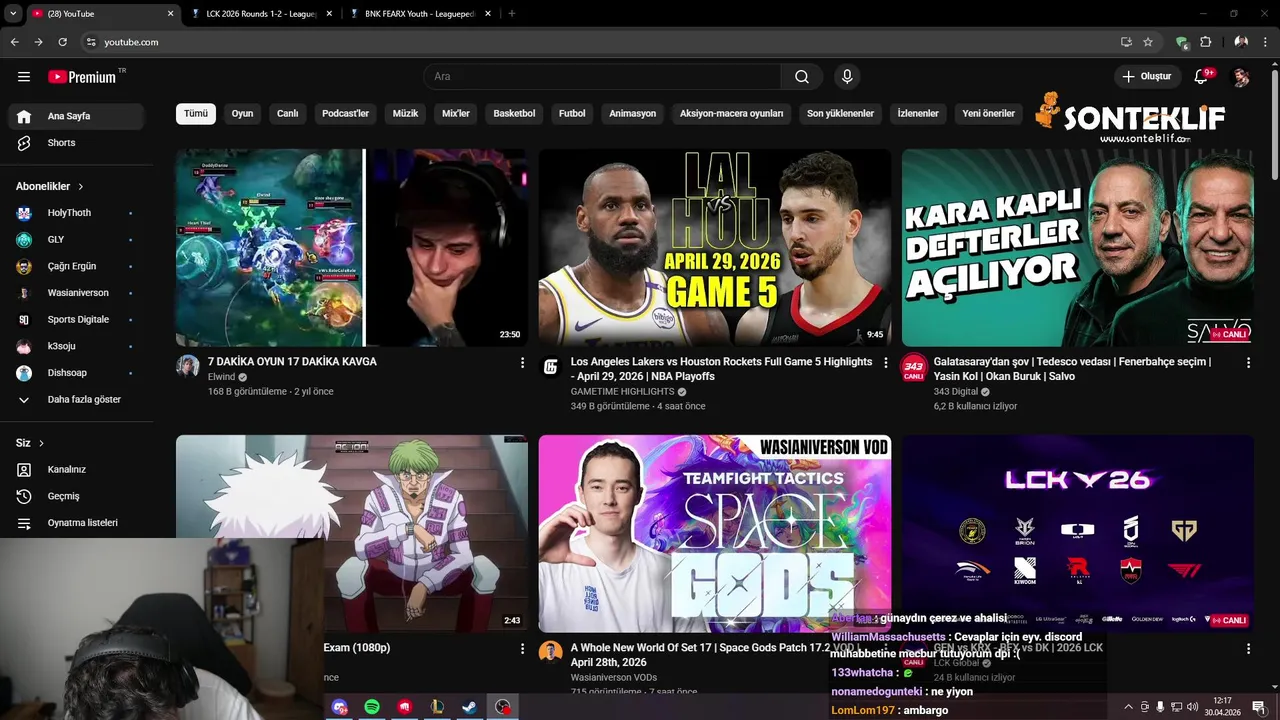Open options for Galatasaray'dan şov video
Image resolution: width=1280 pixels, height=720 pixels.
1248,363
